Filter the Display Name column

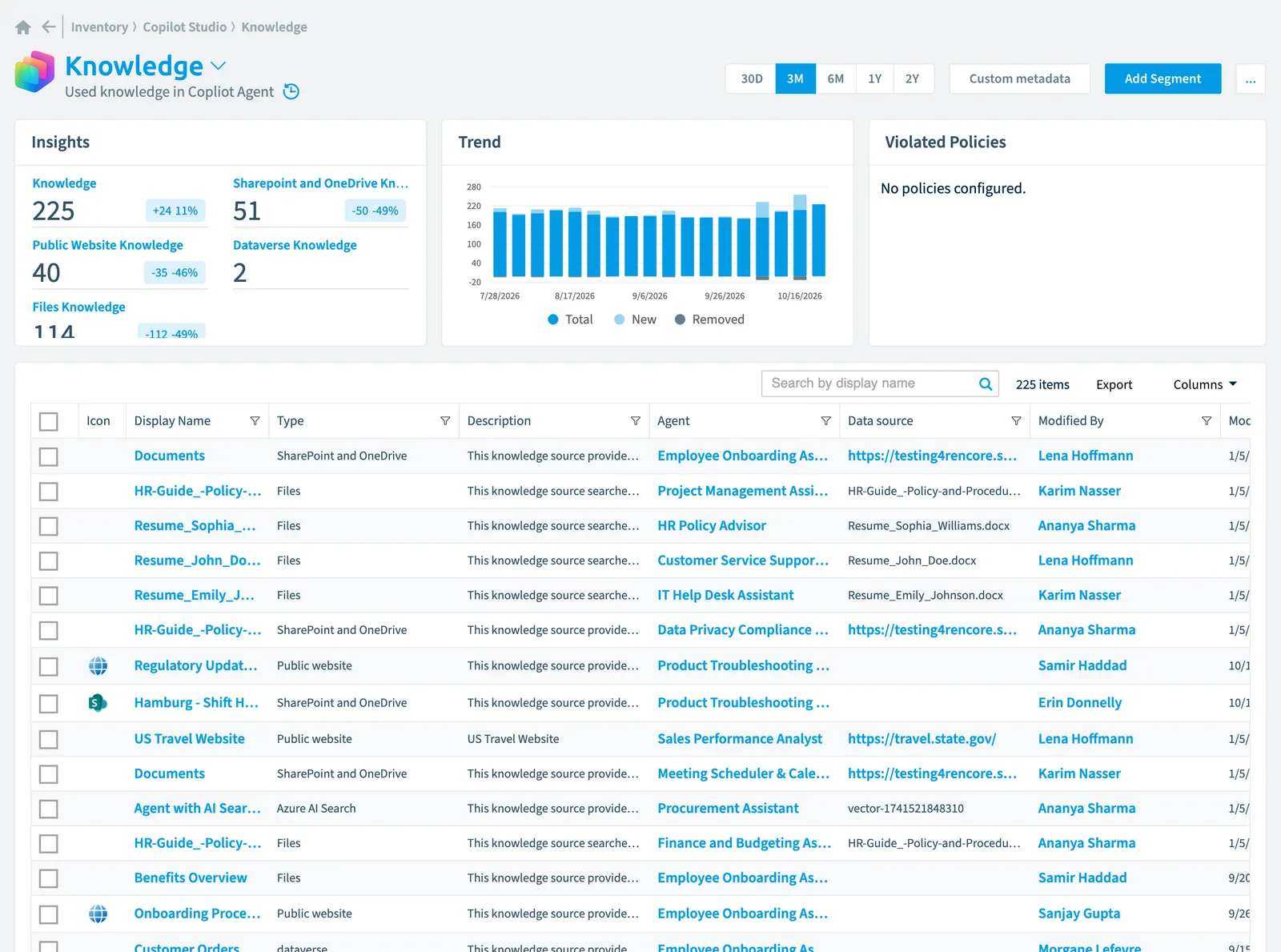tap(255, 421)
